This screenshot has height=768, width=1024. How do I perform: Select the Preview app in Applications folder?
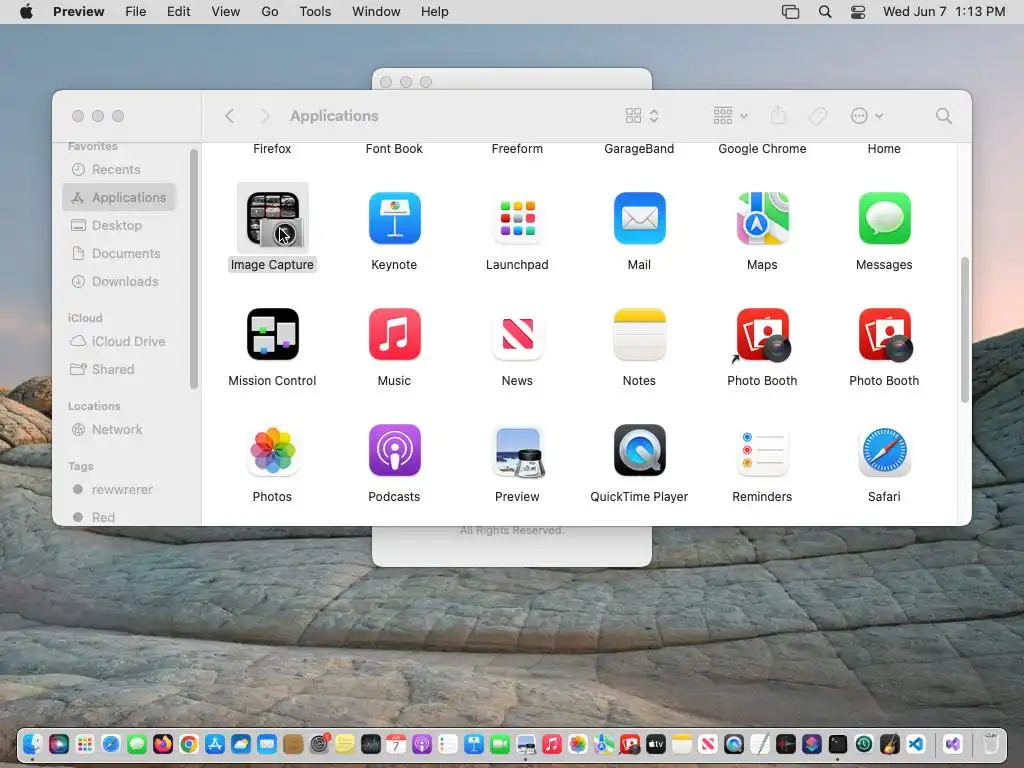[x=517, y=451]
